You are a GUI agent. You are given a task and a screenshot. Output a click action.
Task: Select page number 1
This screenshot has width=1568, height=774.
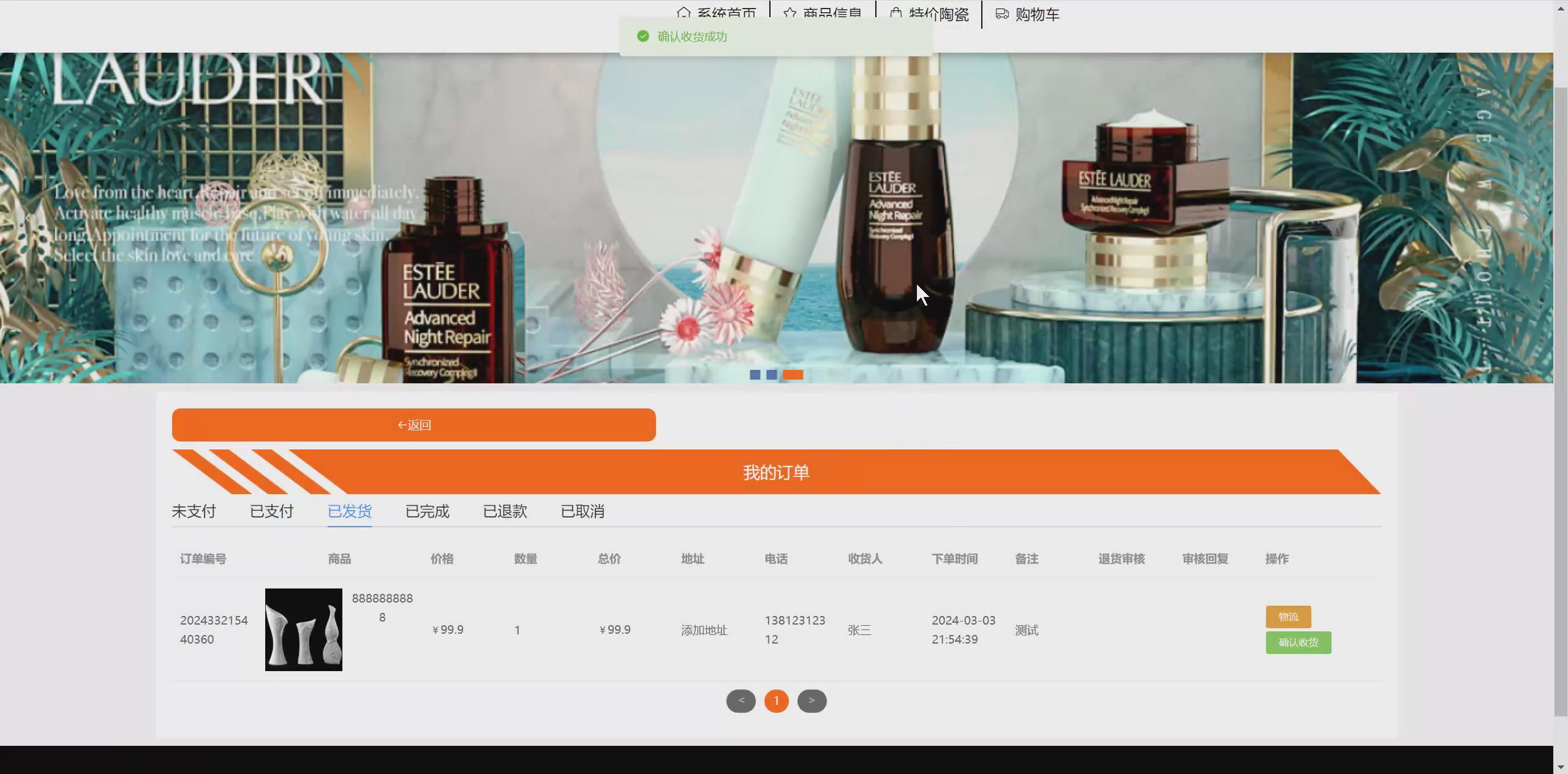(776, 701)
